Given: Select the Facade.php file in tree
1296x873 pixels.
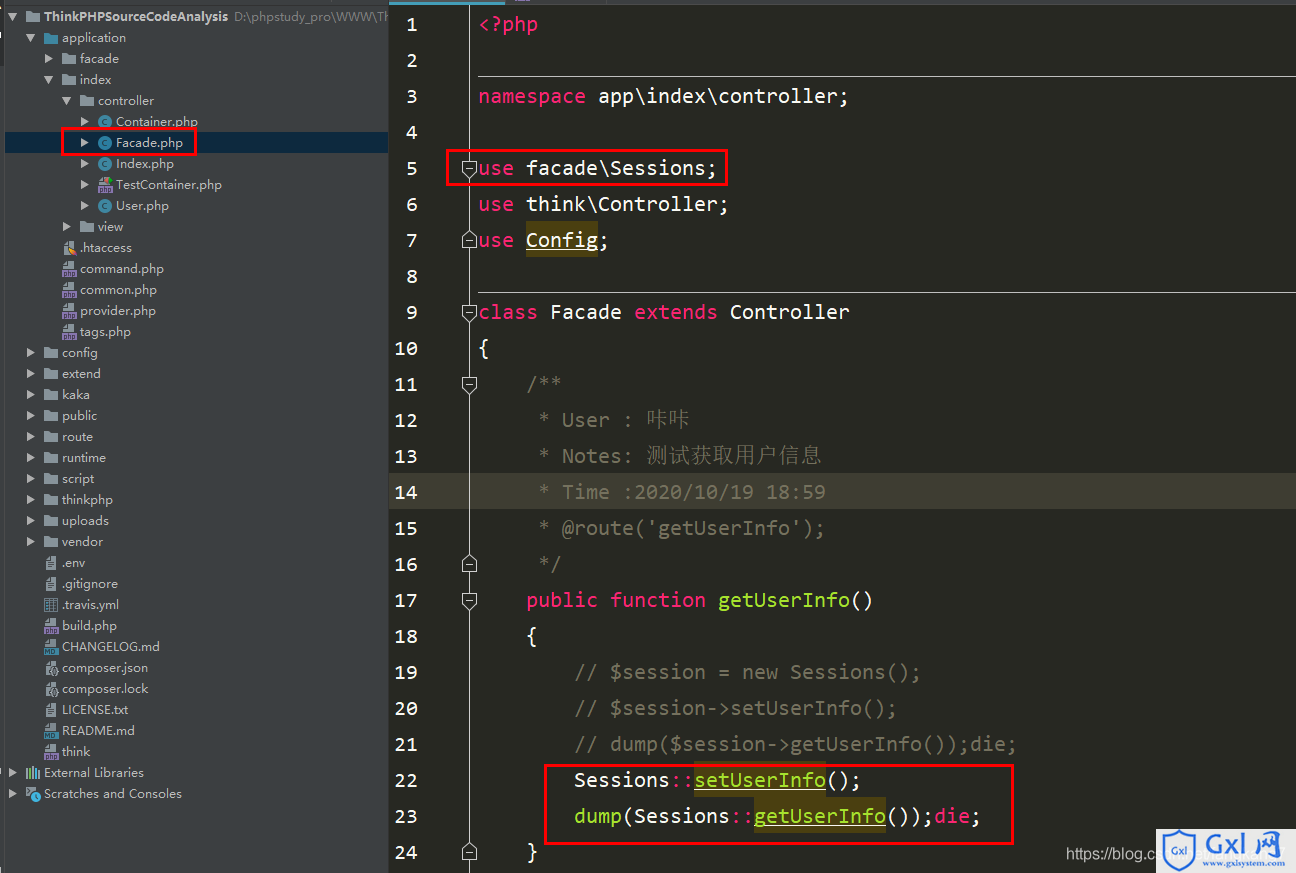Looking at the screenshot, I should point(149,143).
